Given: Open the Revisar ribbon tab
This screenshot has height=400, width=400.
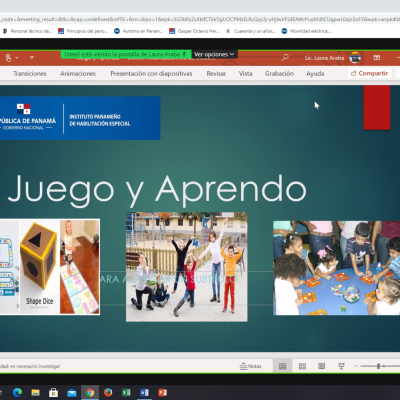Looking at the screenshot, I should [x=216, y=73].
